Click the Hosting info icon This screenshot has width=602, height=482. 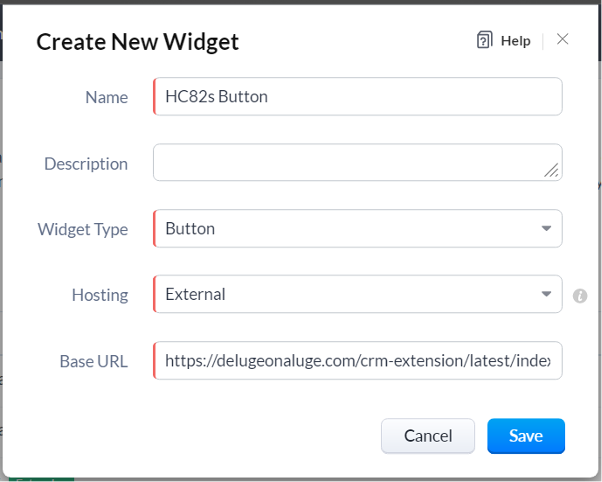pyautogui.click(x=580, y=296)
